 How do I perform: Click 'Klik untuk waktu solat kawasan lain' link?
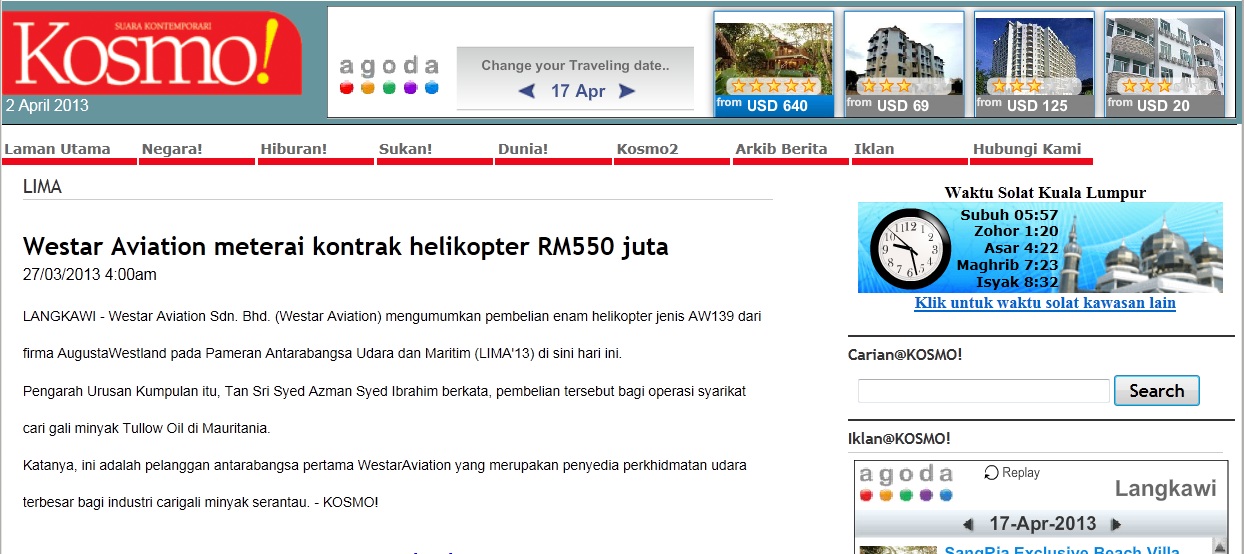(x=1045, y=303)
